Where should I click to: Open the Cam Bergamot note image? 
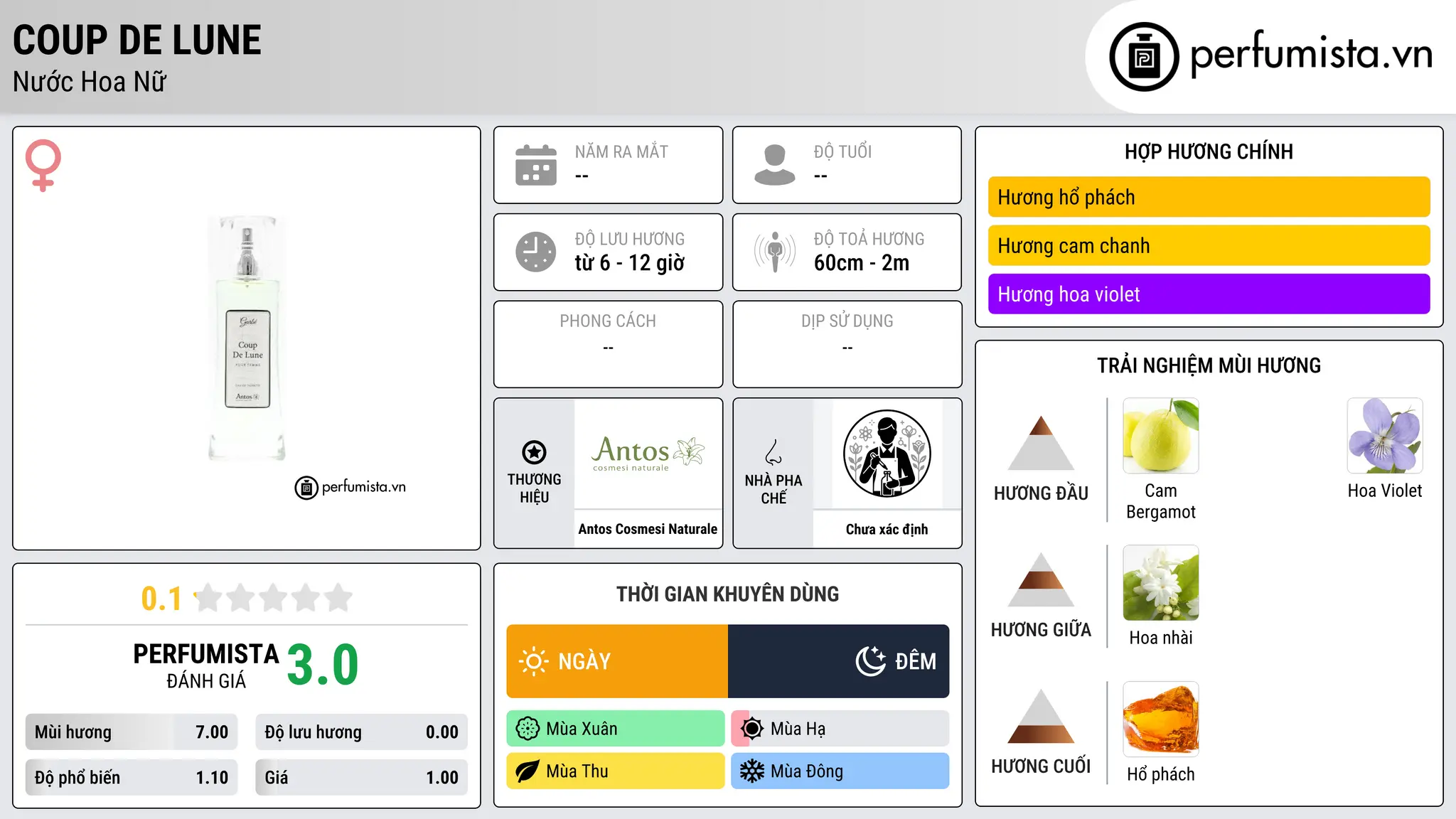pos(1161,436)
